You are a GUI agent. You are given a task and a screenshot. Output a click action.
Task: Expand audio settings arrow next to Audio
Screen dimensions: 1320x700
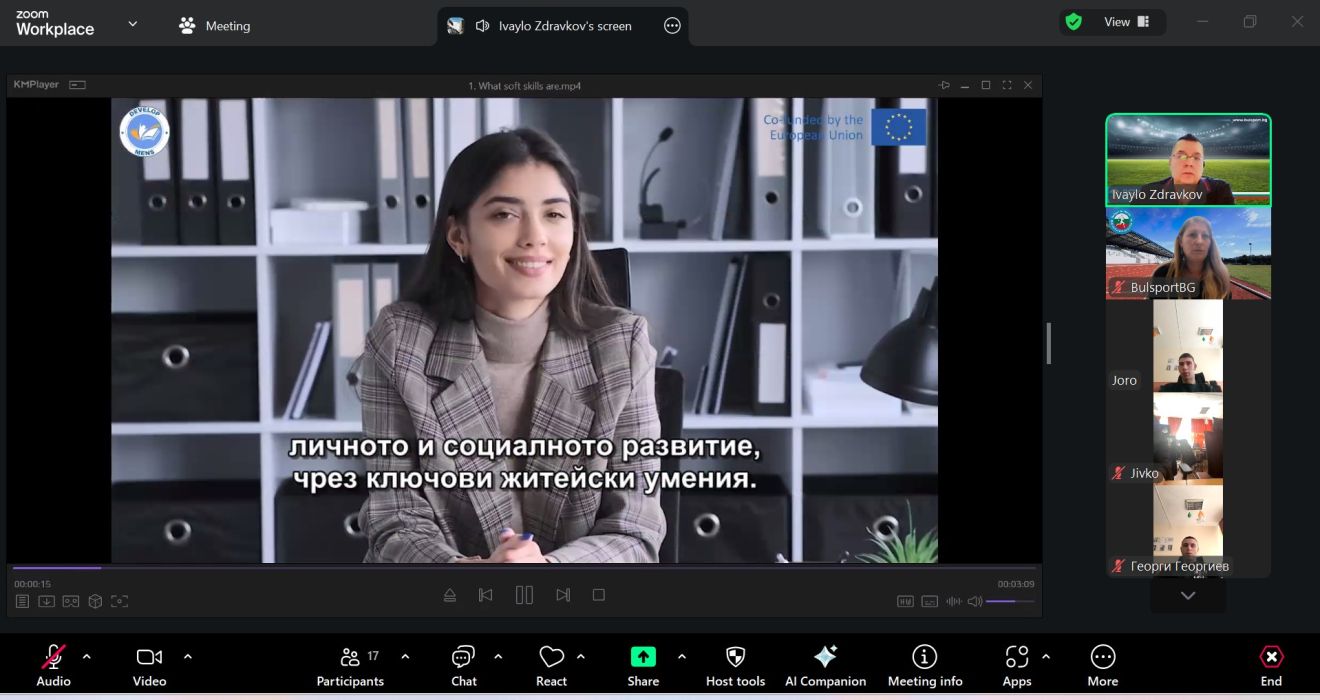(x=87, y=657)
